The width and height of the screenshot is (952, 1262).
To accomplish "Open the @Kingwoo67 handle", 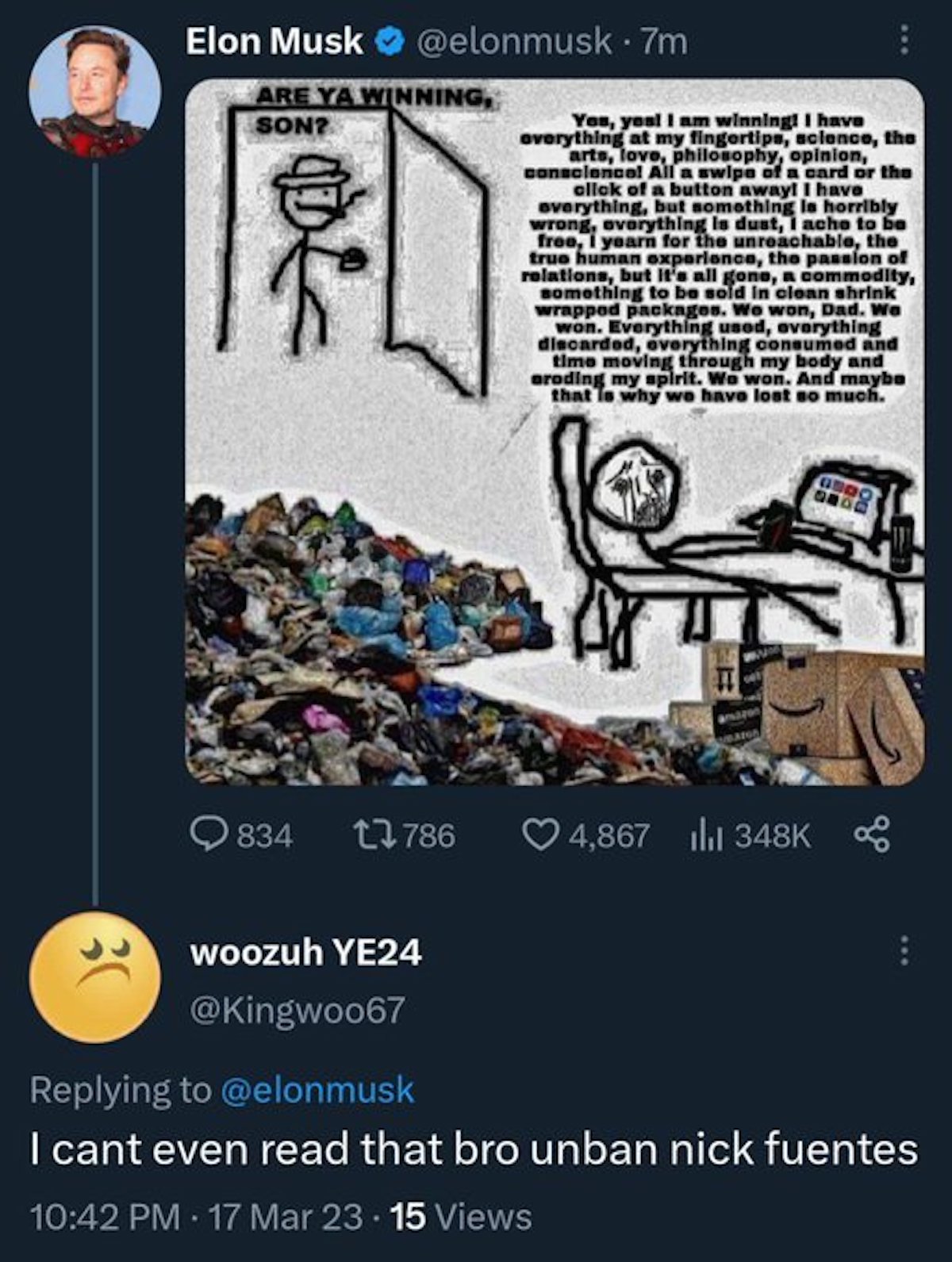I will (297, 1010).
